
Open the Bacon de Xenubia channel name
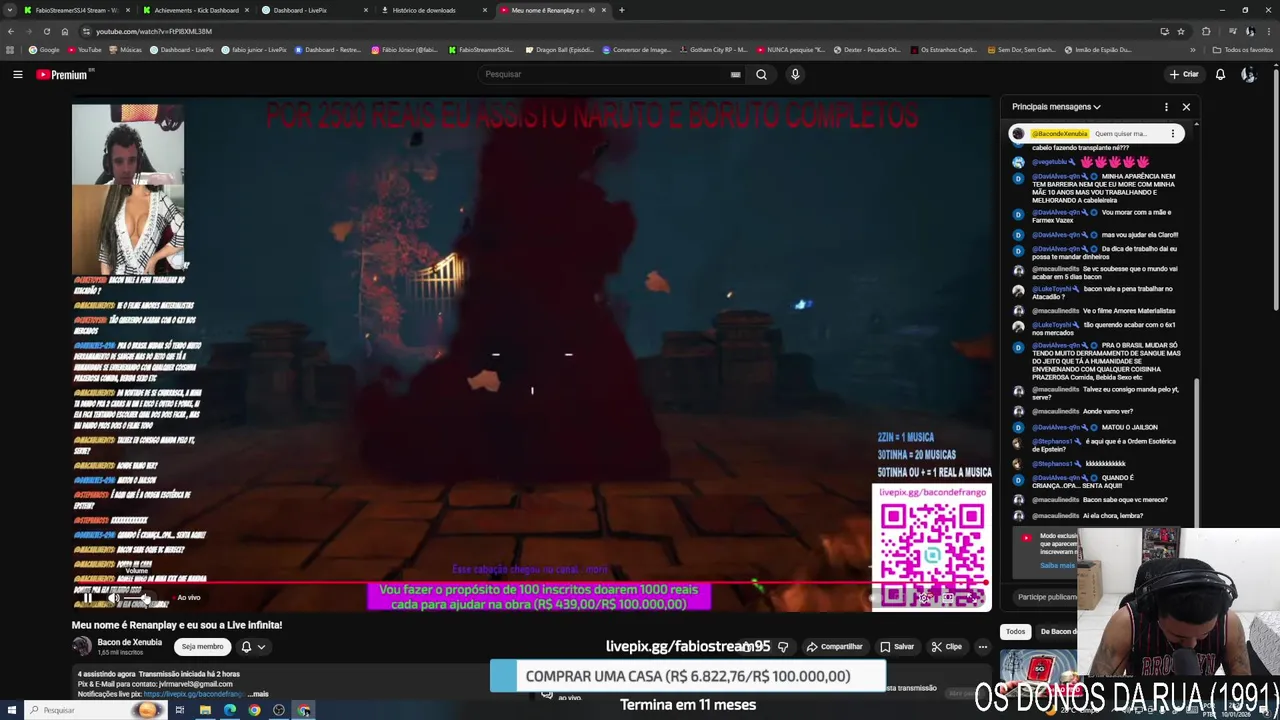(130, 642)
